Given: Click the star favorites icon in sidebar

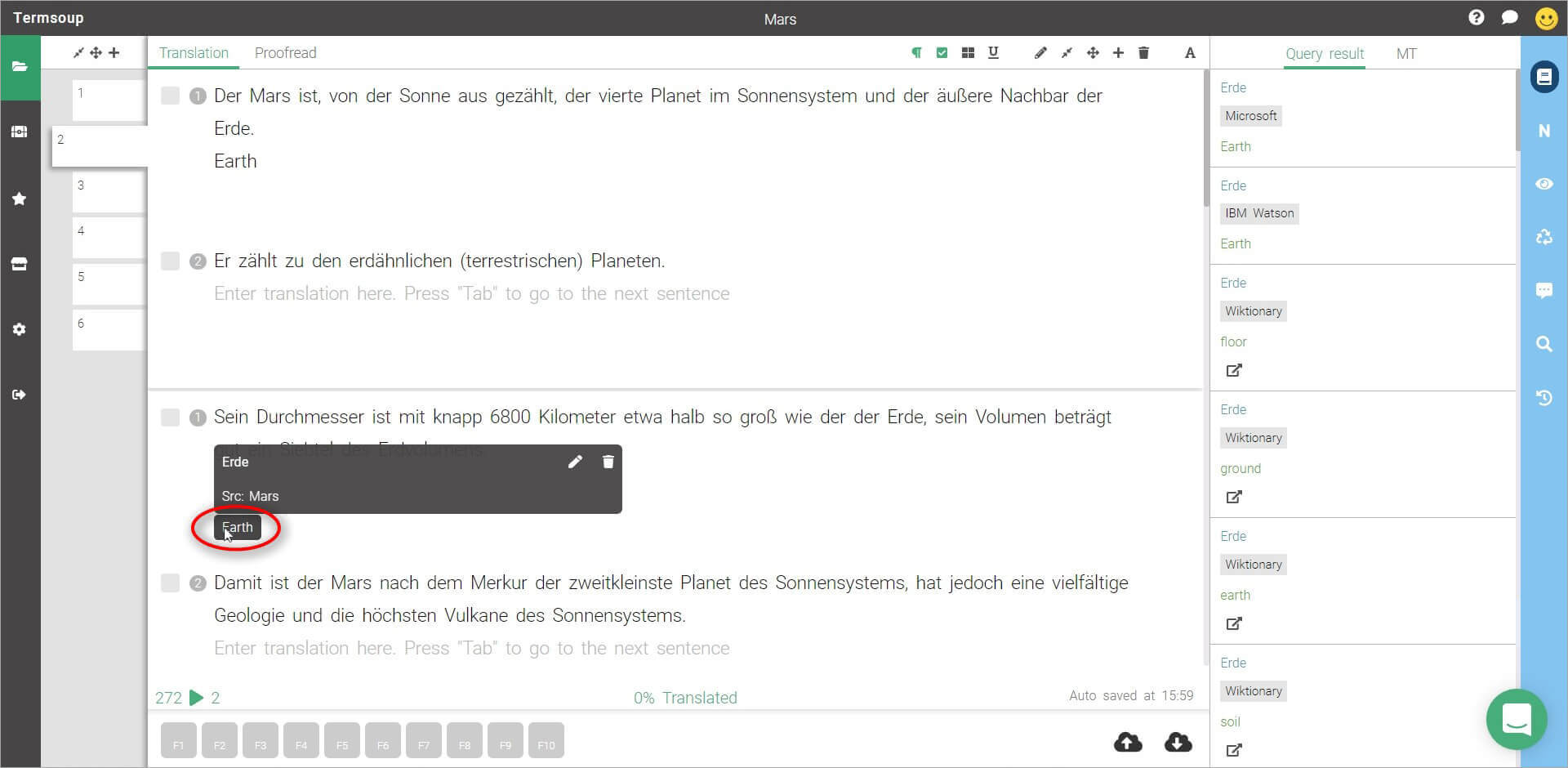Looking at the screenshot, I should pyautogui.click(x=20, y=199).
